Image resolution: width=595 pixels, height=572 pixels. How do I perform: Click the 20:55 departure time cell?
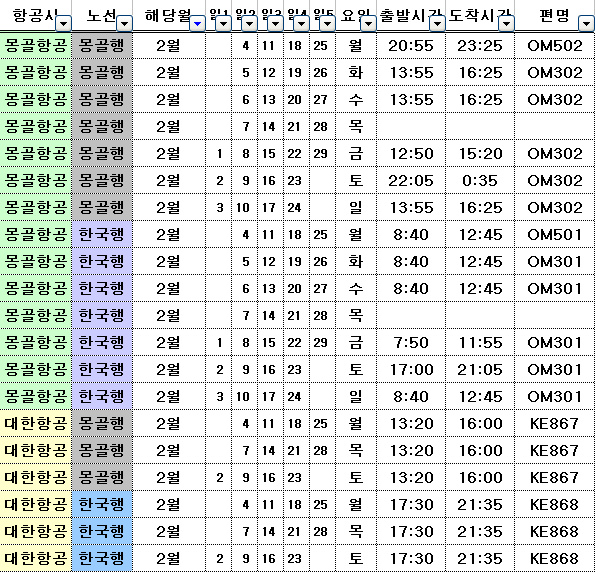(x=411, y=46)
